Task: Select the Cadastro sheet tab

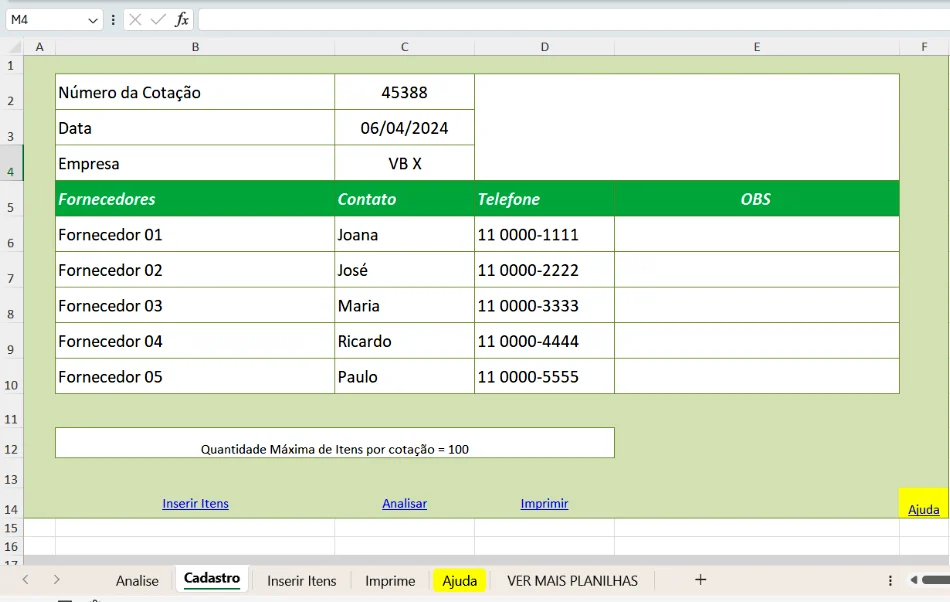Action: [x=212, y=578]
